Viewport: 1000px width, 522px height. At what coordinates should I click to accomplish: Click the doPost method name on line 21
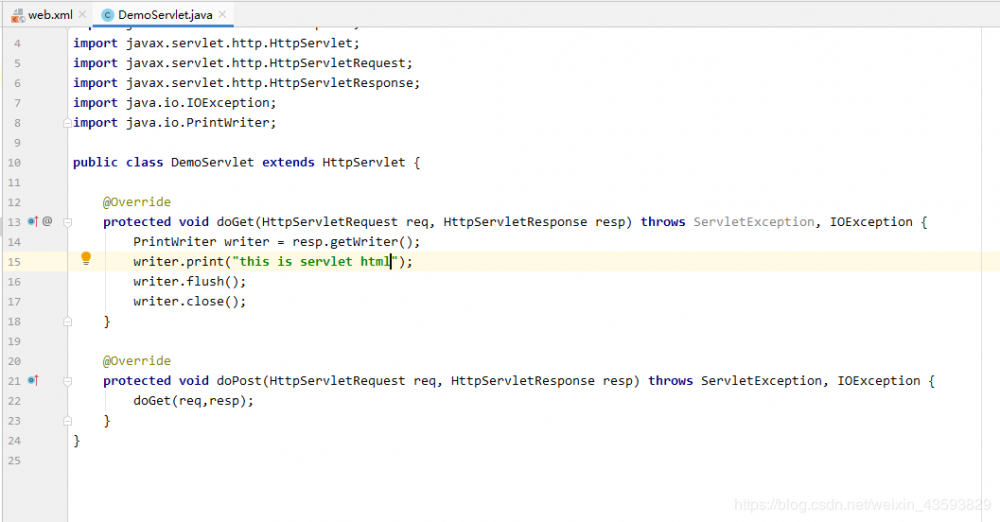[239, 380]
